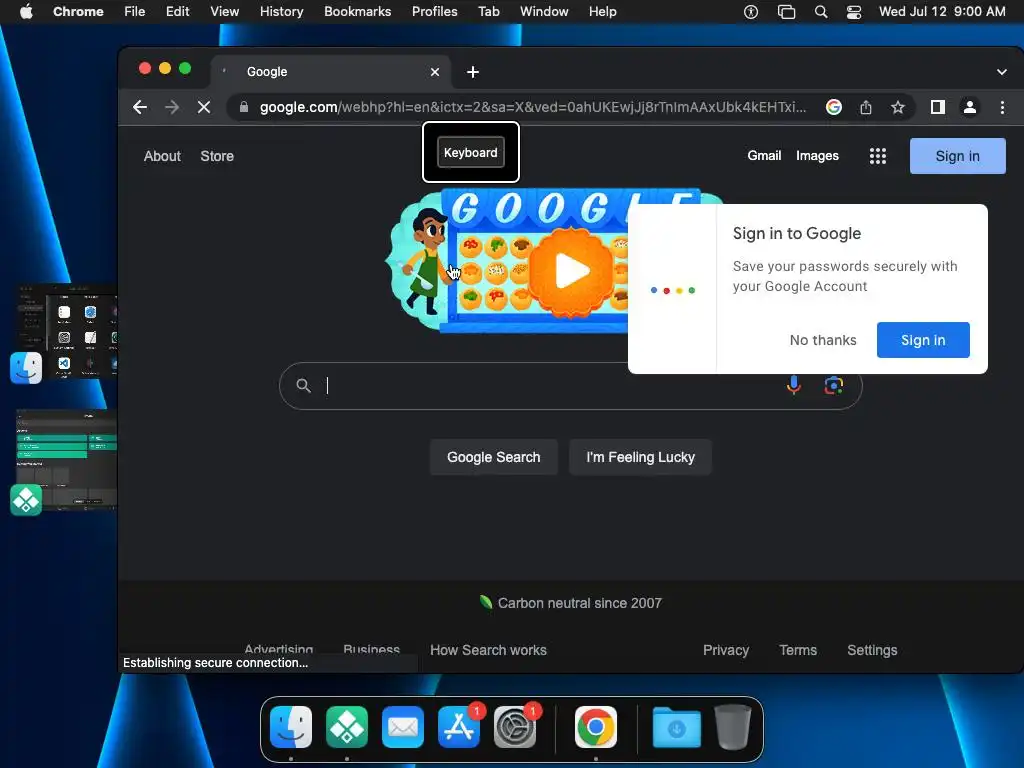1024x768 pixels.
Task: Start voice search with microphone icon
Action: click(x=793, y=385)
